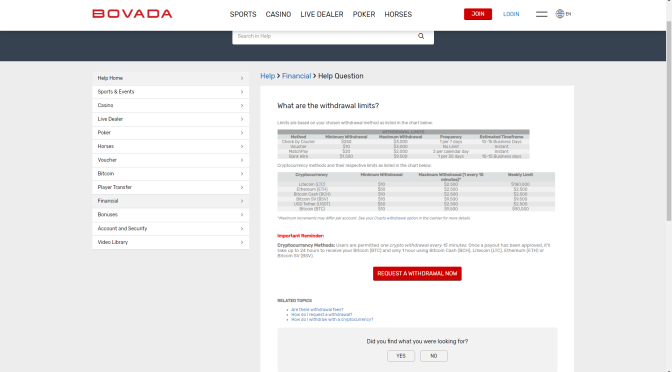This screenshot has width=672, height=372.
Task: Open Financial help category
Action: point(171,201)
